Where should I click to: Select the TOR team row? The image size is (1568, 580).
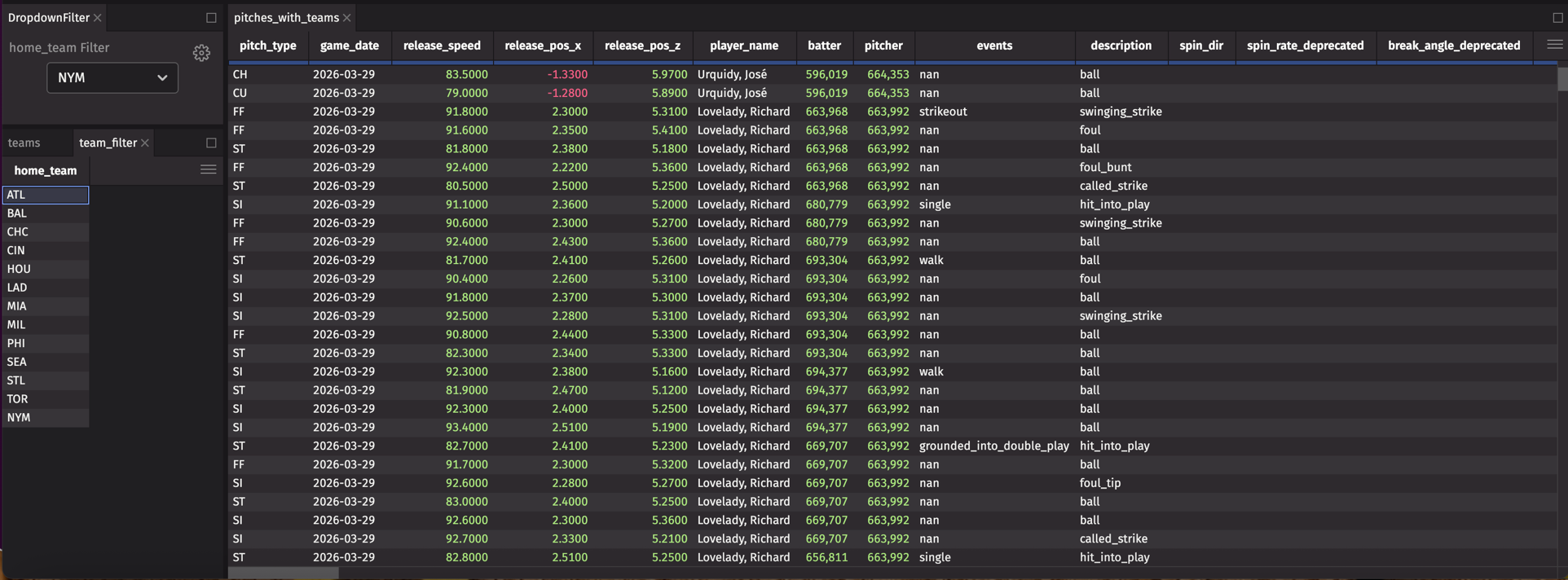tap(46, 399)
